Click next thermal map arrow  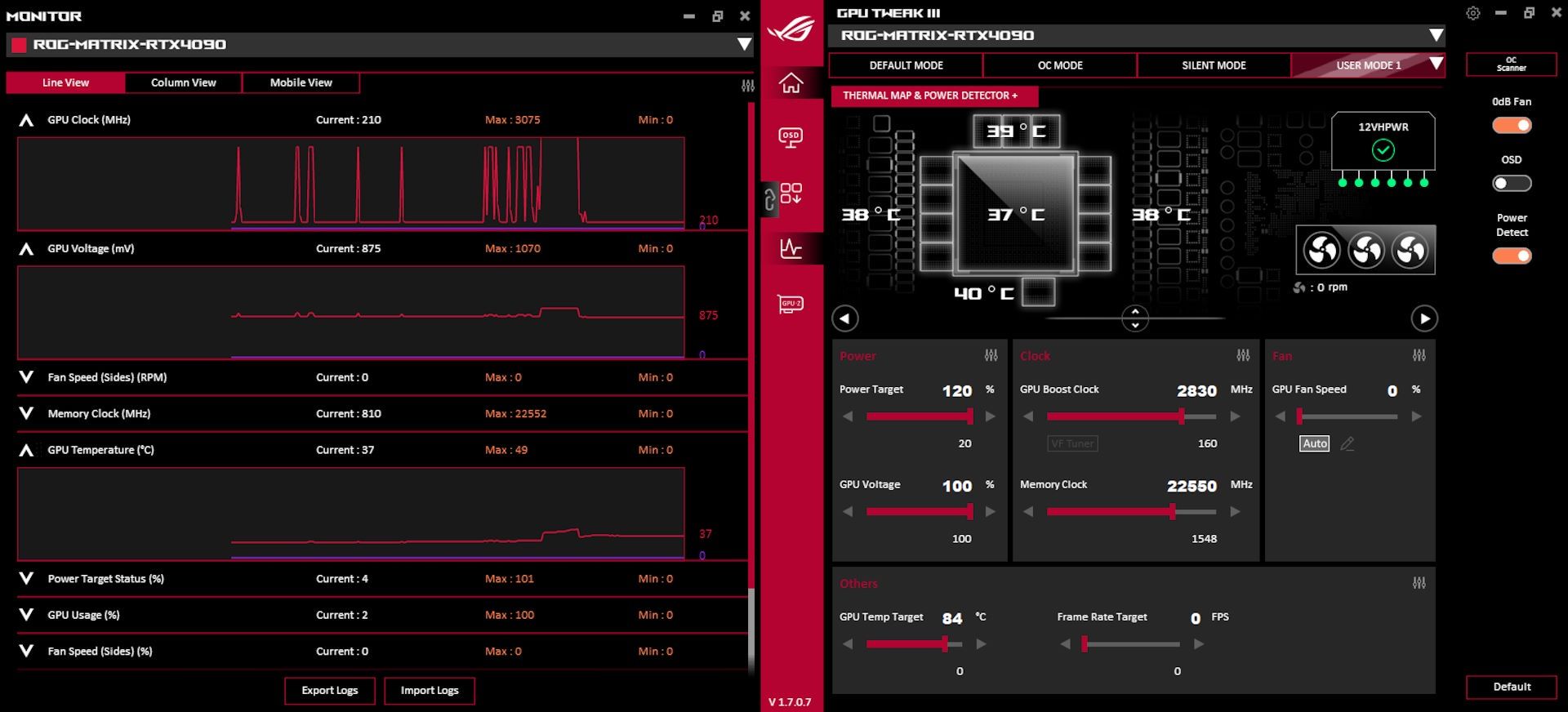coord(1424,318)
